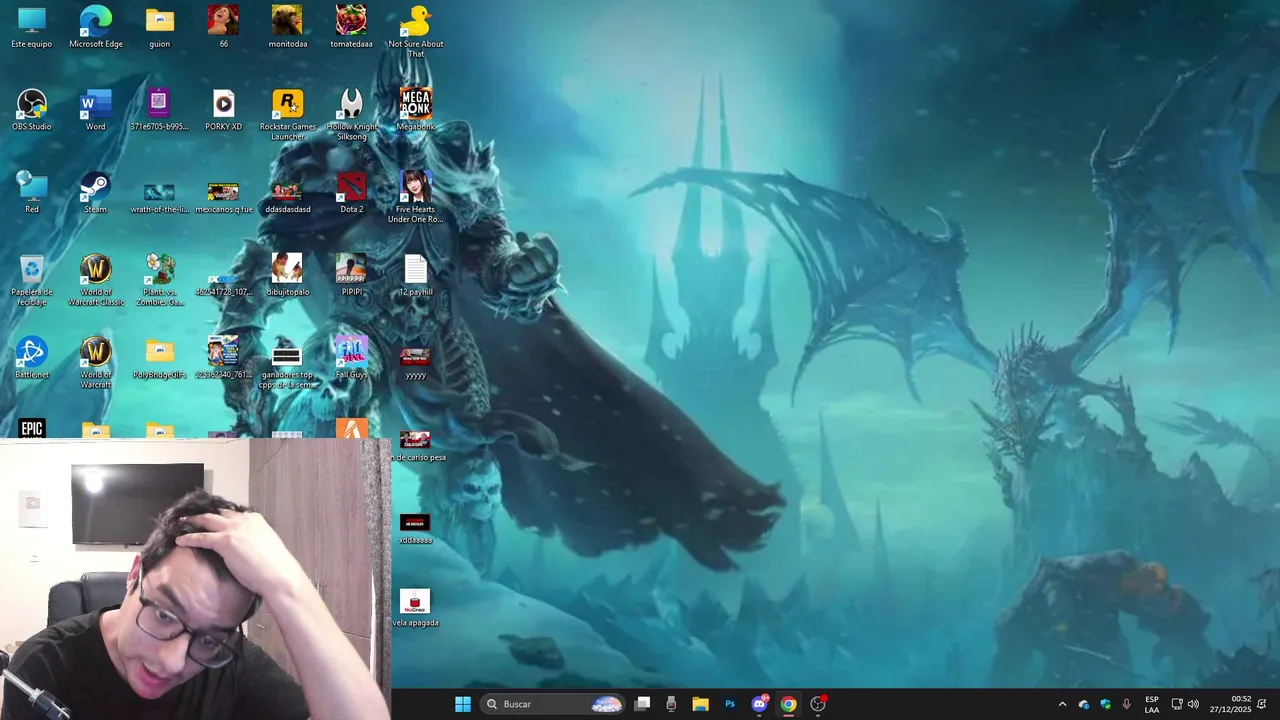
Task: Open File Explorer from the taskbar
Action: [x=700, y=704]
